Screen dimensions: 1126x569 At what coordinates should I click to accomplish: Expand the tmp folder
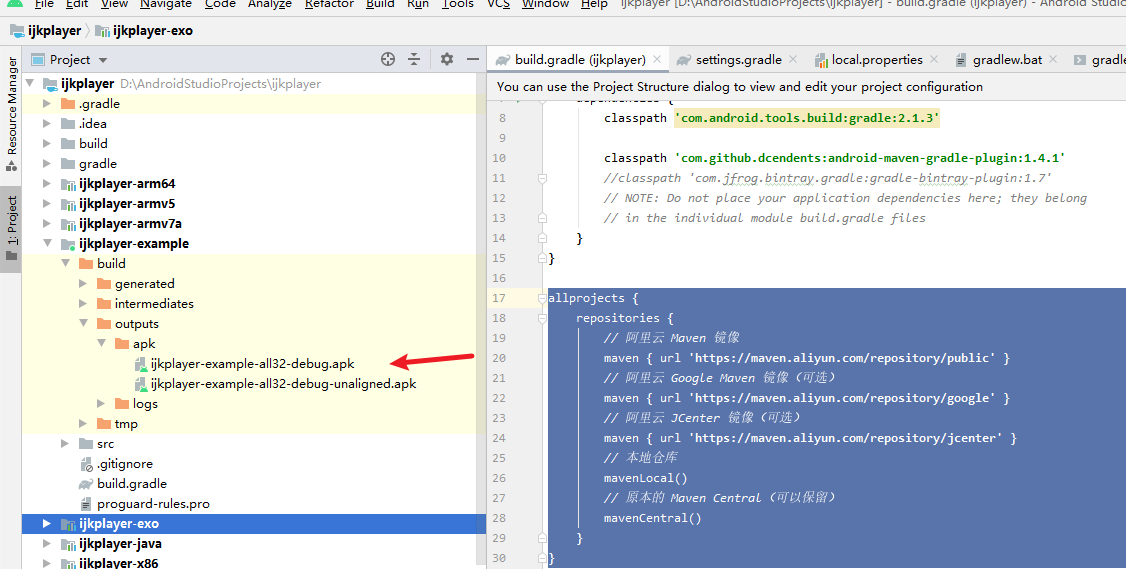(83, 424)
